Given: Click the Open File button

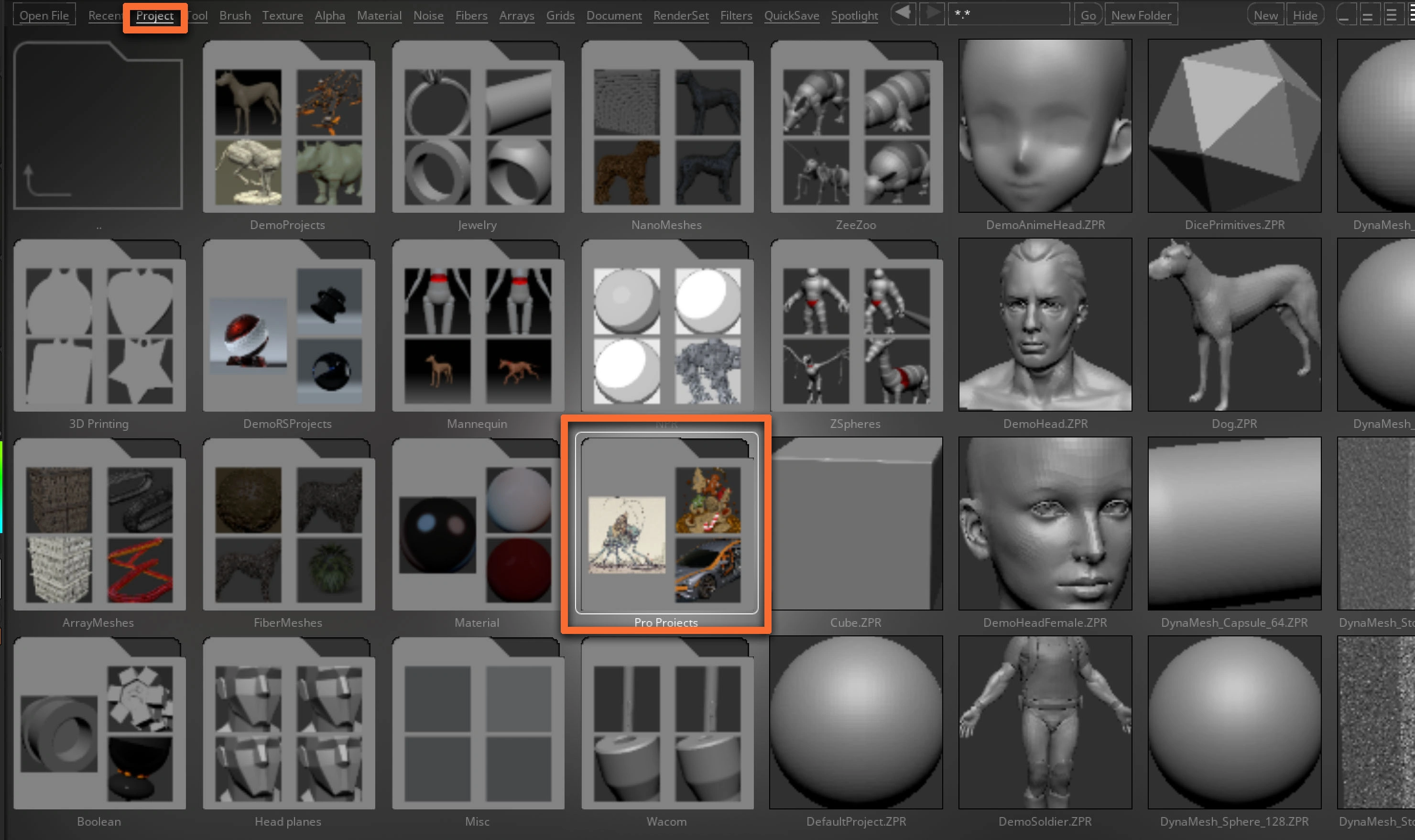Looking at the screenshot, I should (x=44, y=15).
